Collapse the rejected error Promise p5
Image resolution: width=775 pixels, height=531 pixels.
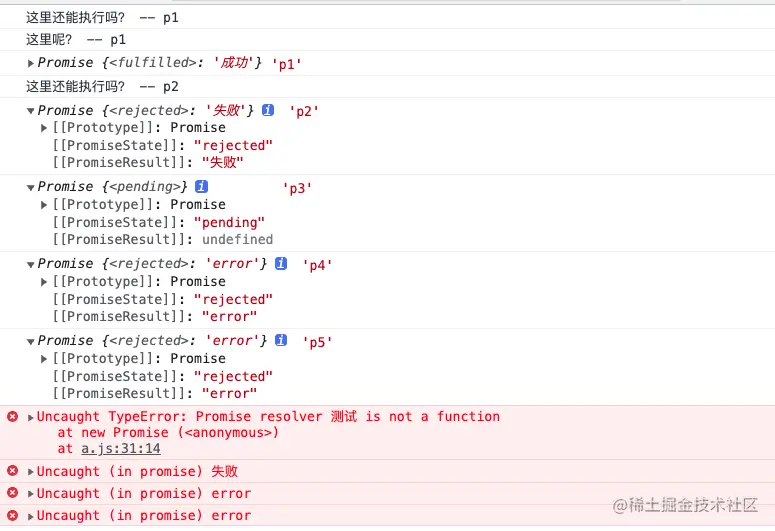(x=31, y=341)
